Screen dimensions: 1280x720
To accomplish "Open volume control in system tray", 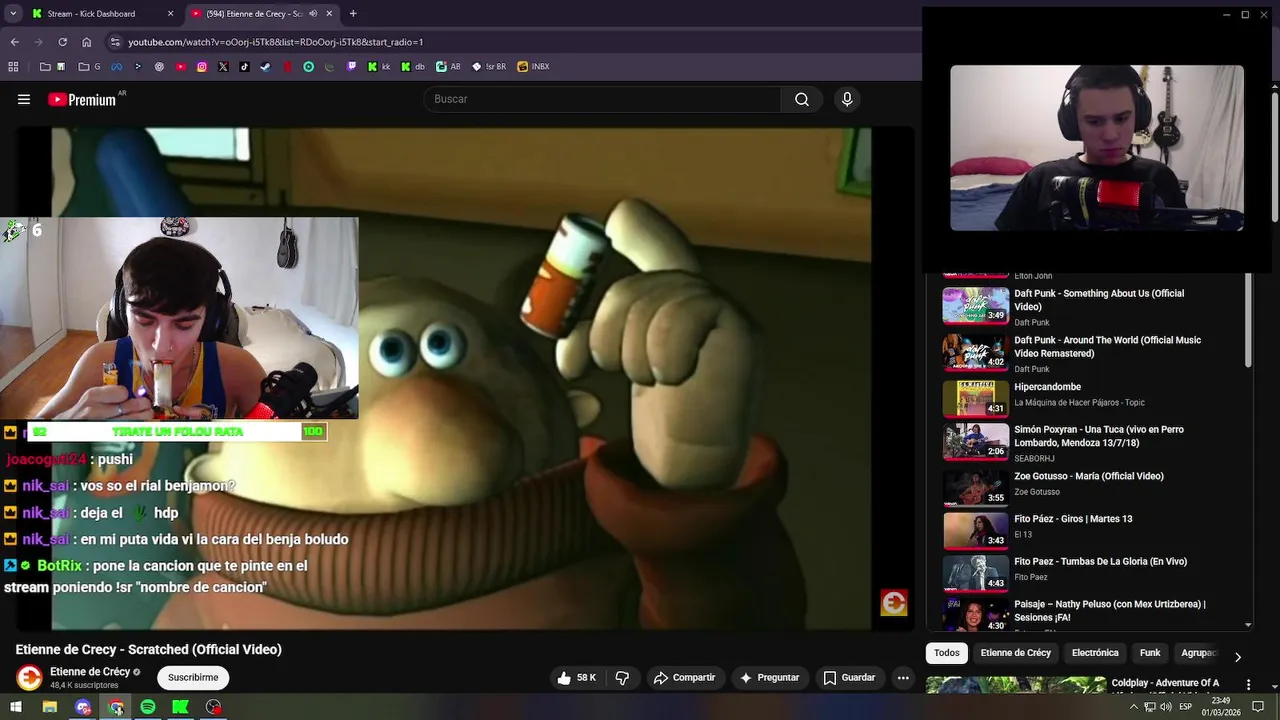I will [x=1165, y=707].
